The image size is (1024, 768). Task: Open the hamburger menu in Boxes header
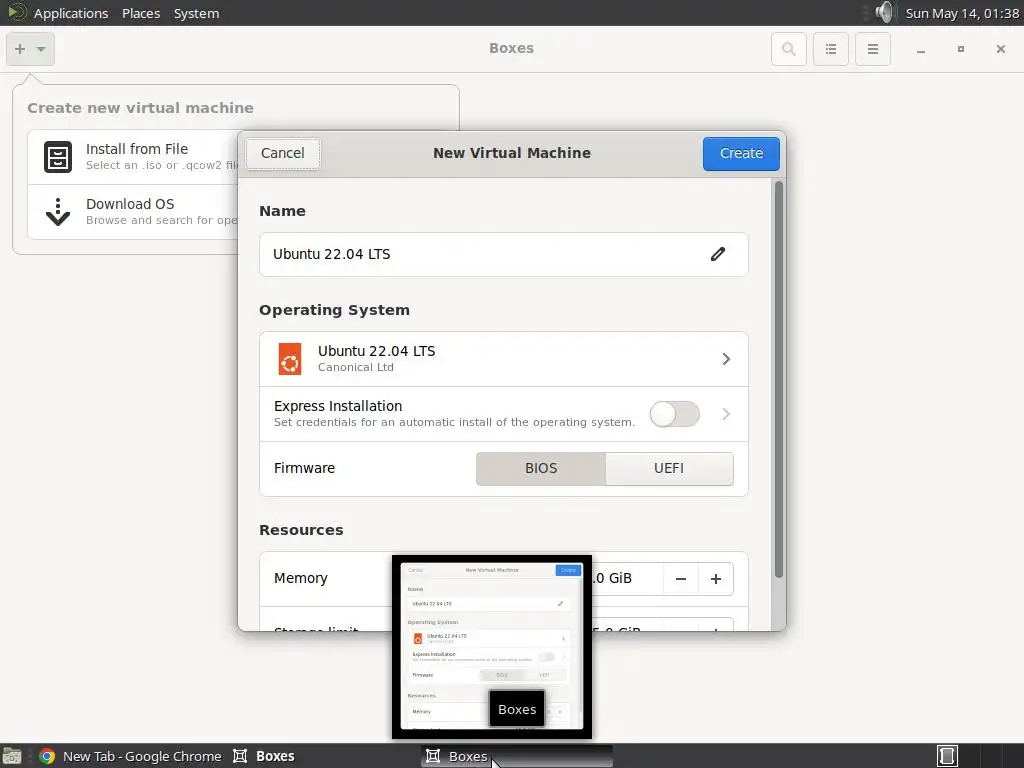coord(872,49)
